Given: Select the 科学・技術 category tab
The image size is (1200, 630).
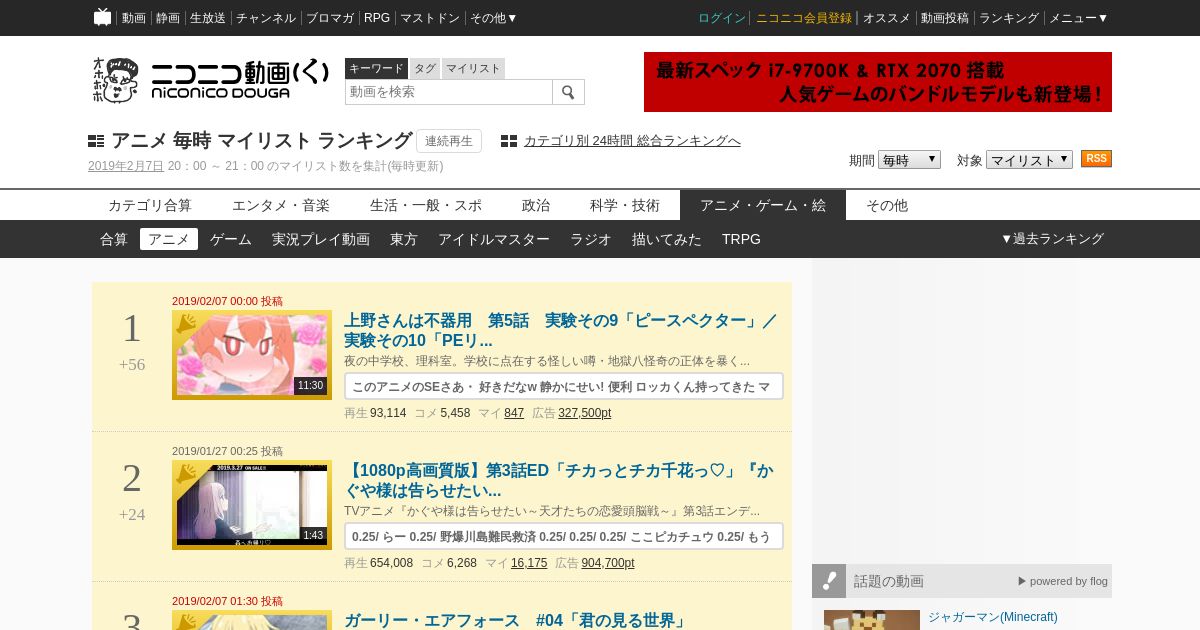Looking at the screenshot, I should [625, 205].
